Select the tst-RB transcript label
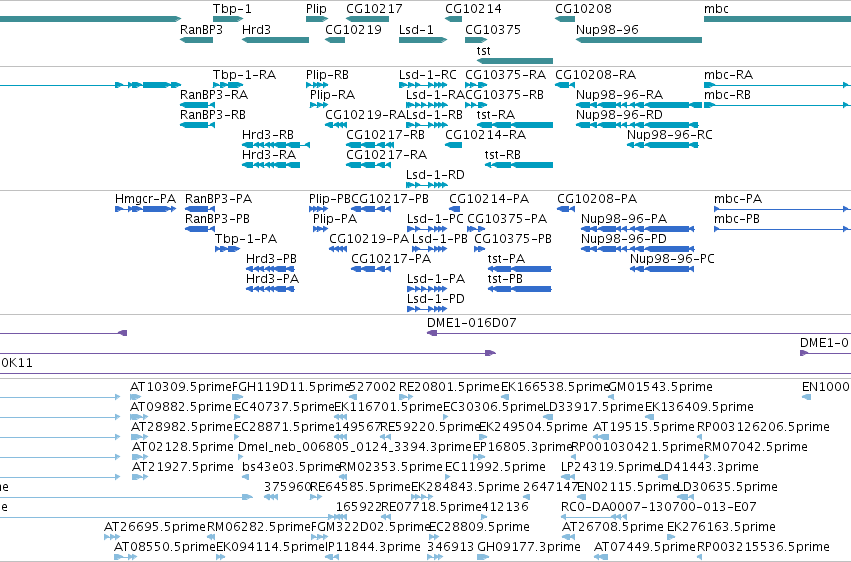Viewport: 851px width, 562px height. click(503, 155)
